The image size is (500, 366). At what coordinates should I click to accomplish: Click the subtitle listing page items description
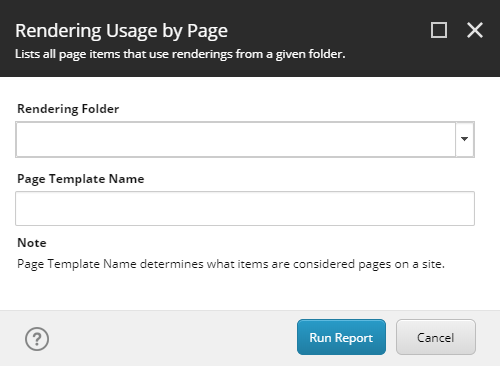point(180,54)
